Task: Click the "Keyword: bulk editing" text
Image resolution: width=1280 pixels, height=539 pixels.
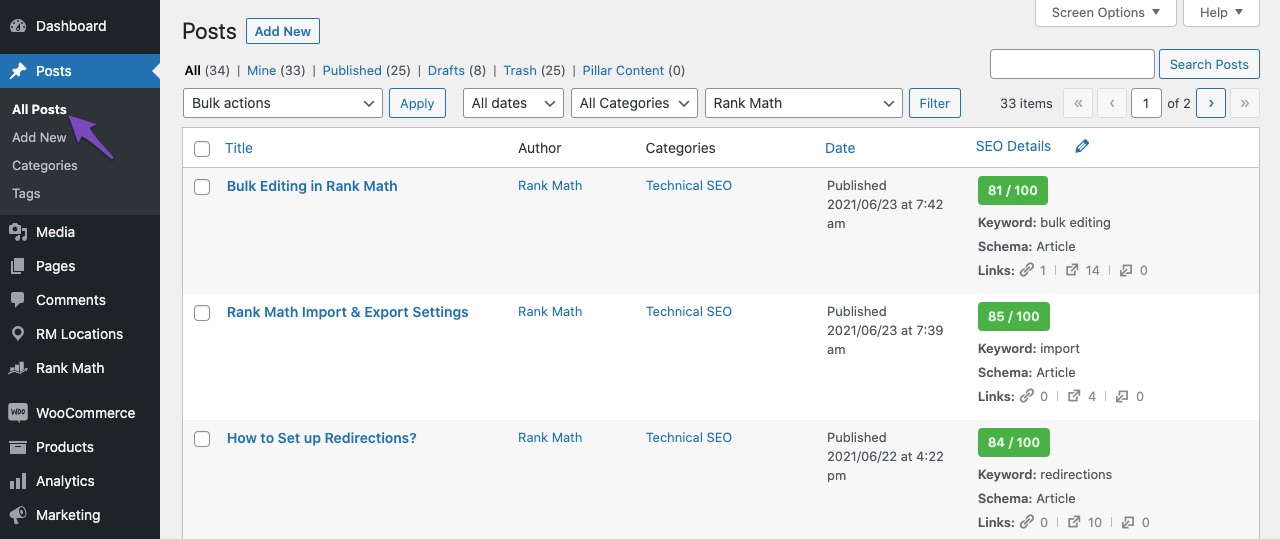Action: 1044,222
